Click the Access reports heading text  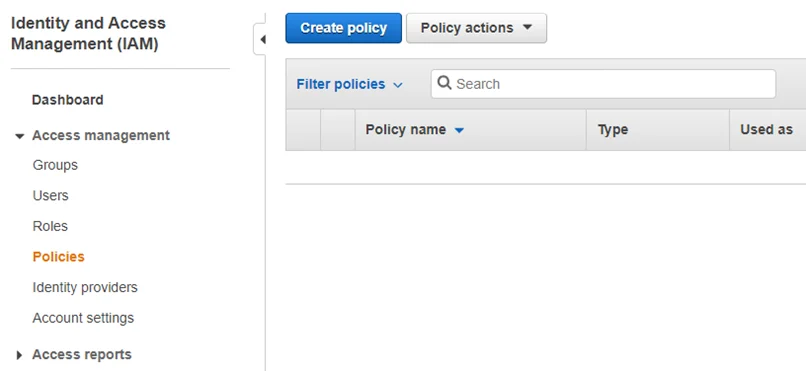click(82, 355)
